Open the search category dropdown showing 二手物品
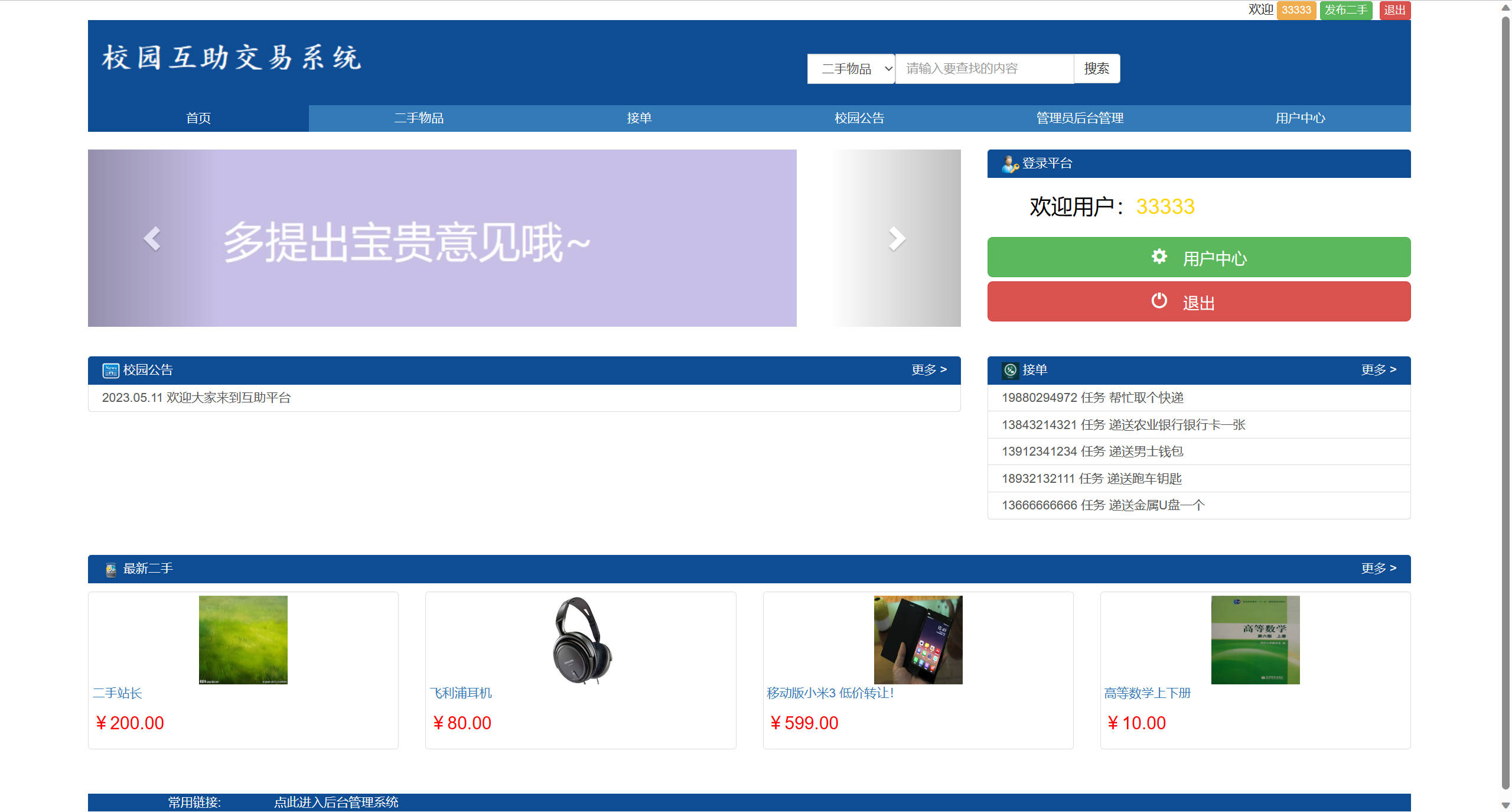 click(x=850, y=68)
